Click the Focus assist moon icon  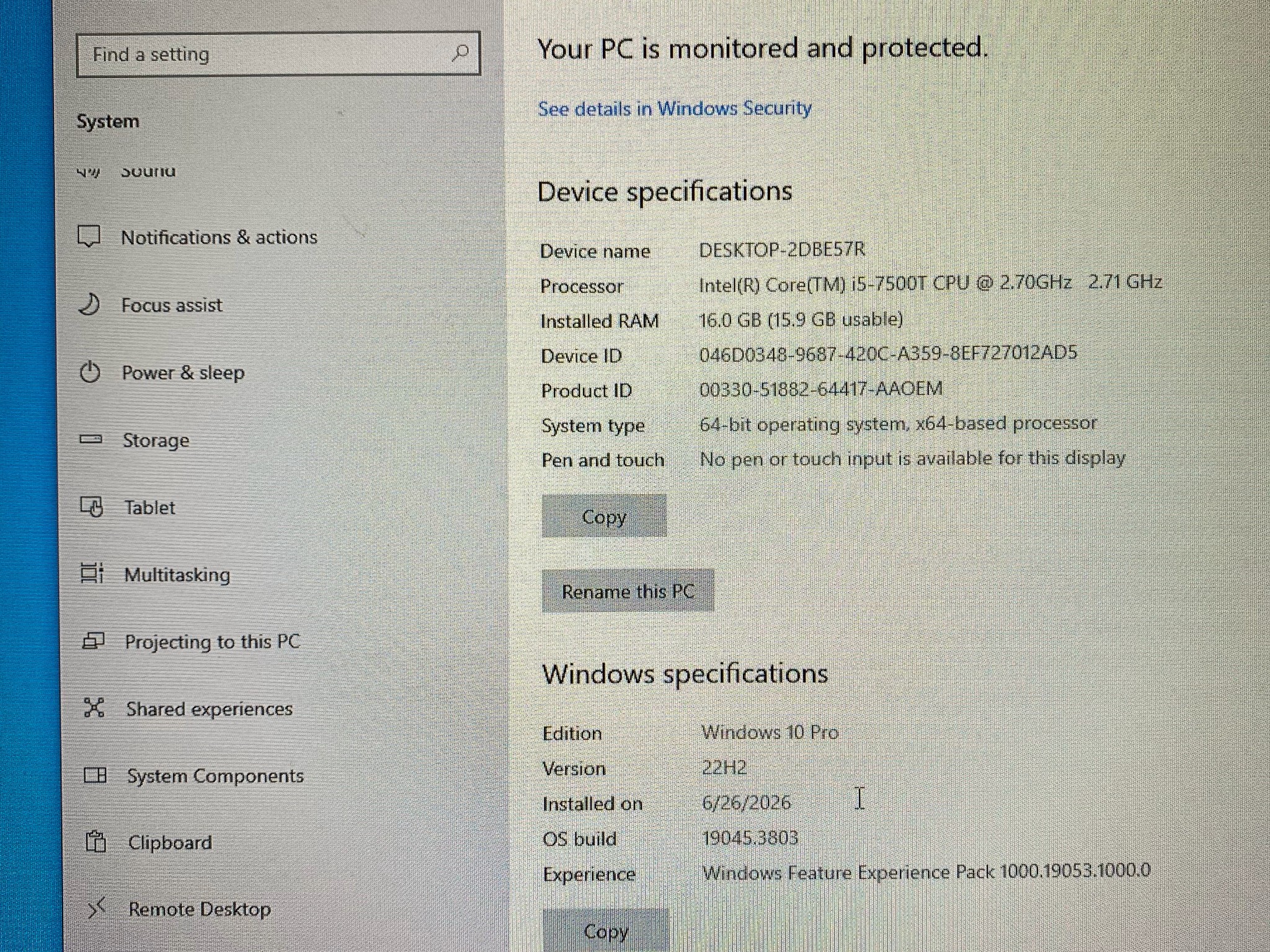89,304
